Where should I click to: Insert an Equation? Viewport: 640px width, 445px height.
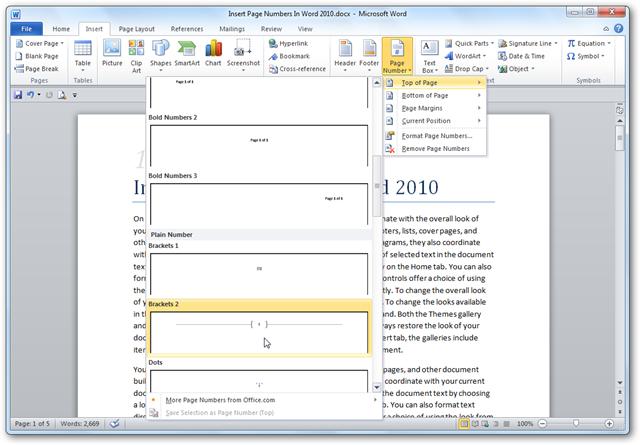pyautogui.click(x=589, y=43)
